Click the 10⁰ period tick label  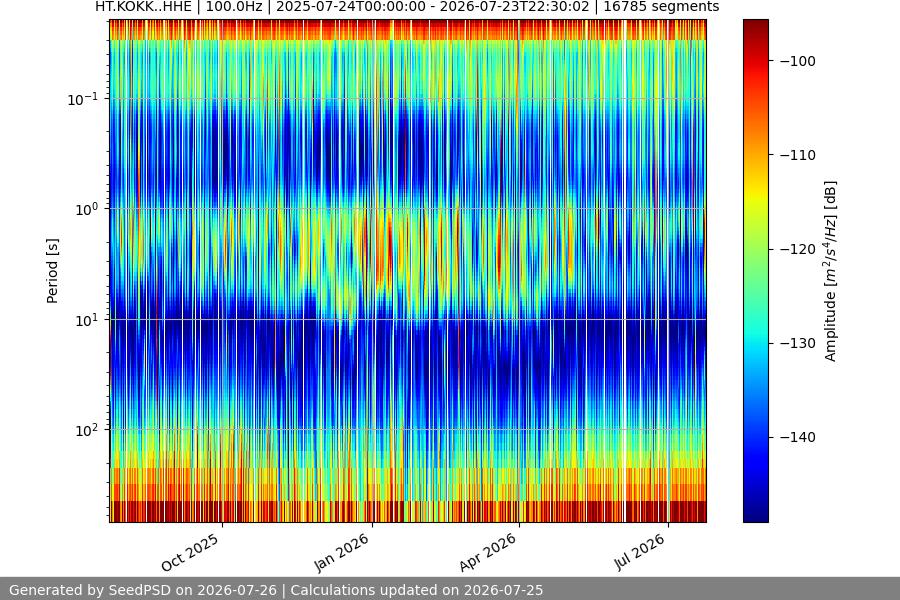pos(86,210)
